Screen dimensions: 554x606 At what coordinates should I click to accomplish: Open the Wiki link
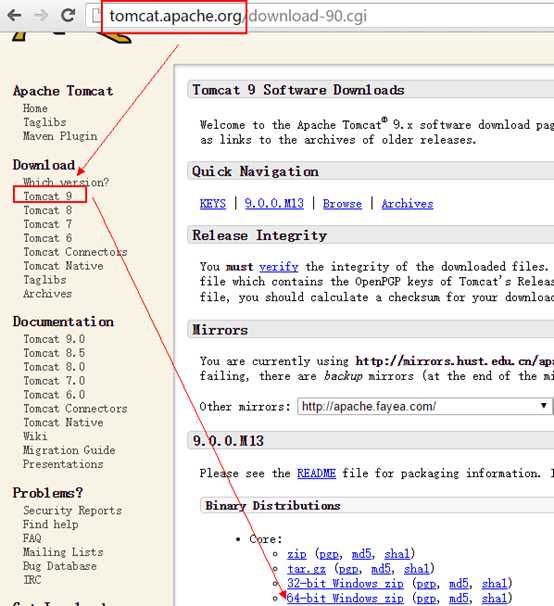[35, 436]
